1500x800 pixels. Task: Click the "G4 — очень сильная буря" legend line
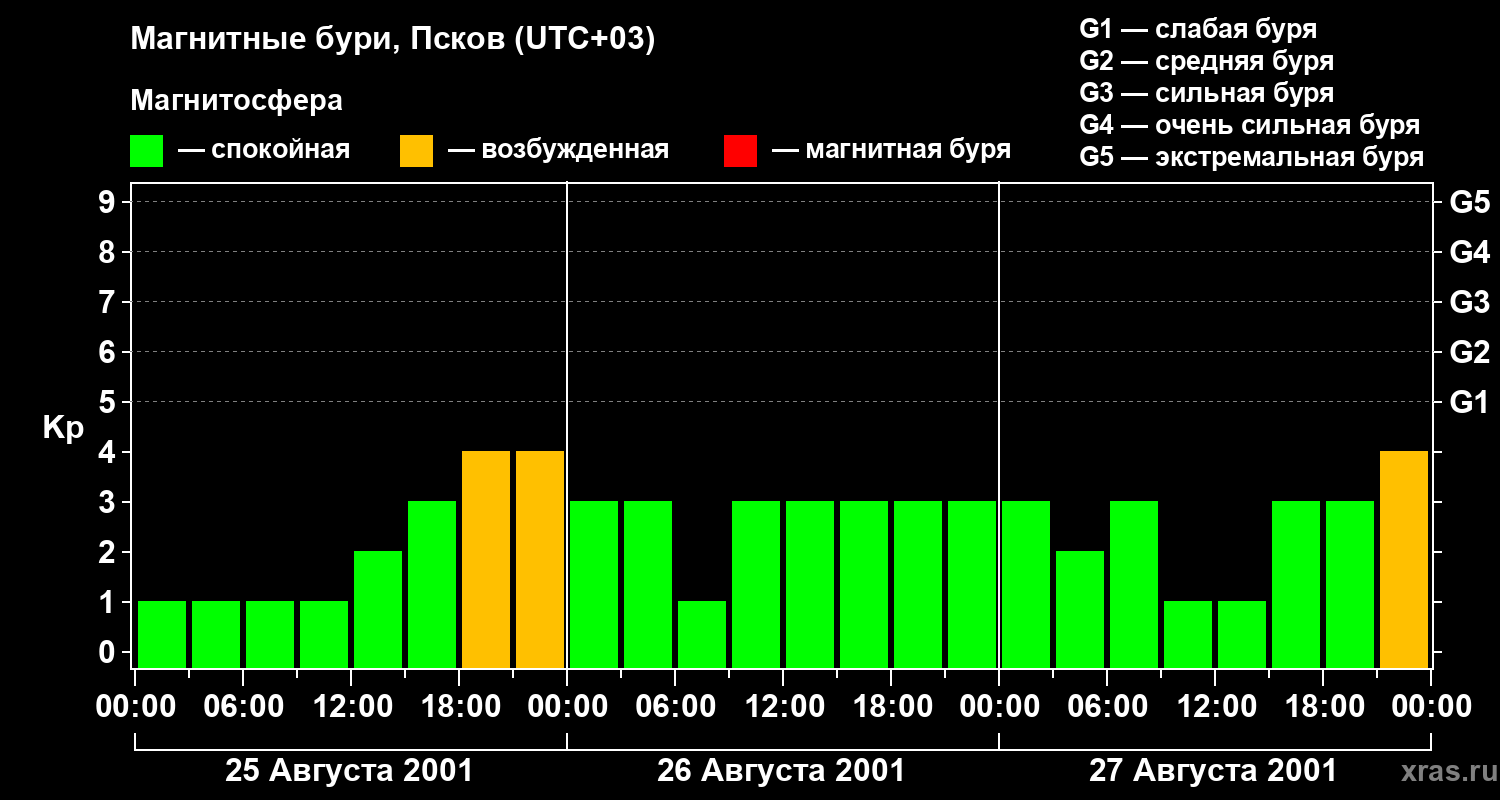click(x=1250, y=125)
